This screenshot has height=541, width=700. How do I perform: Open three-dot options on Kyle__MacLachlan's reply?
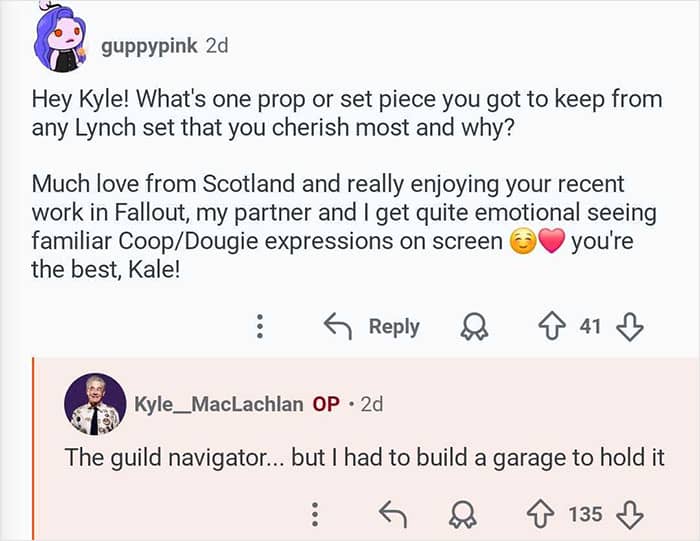pos(315,514)
